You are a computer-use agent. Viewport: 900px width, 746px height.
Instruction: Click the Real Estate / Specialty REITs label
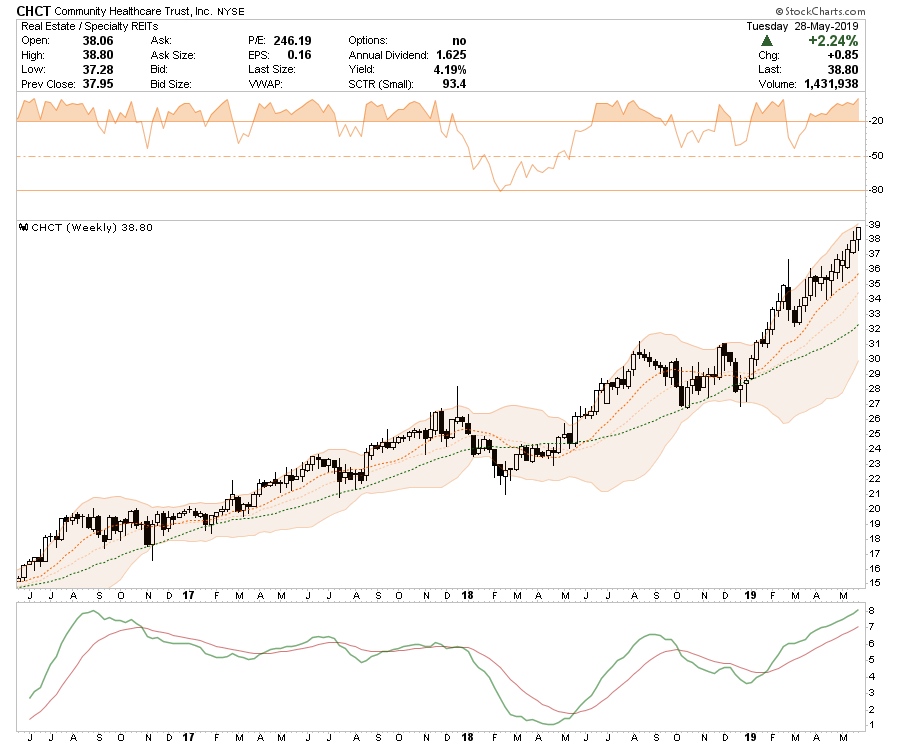[x=90, y=26]
